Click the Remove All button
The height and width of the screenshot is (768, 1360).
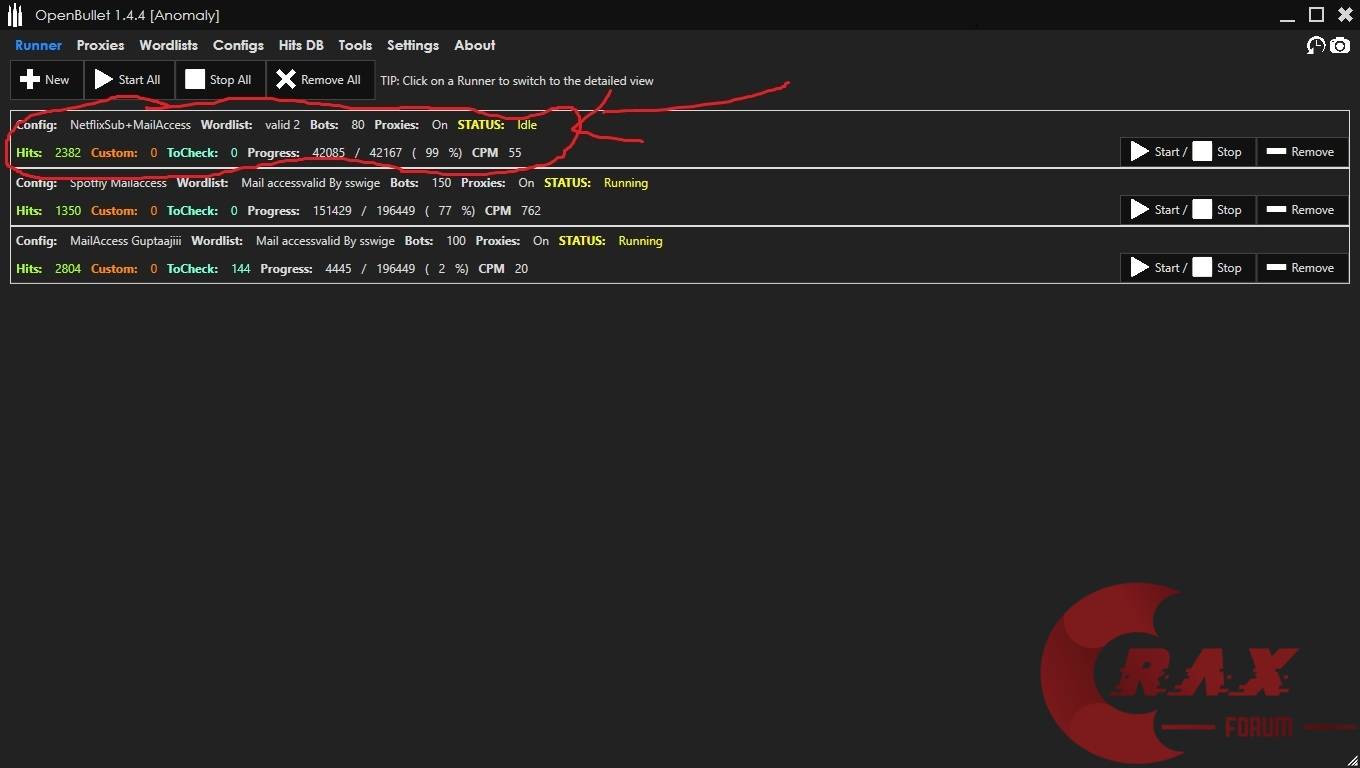tap(320, 80)
